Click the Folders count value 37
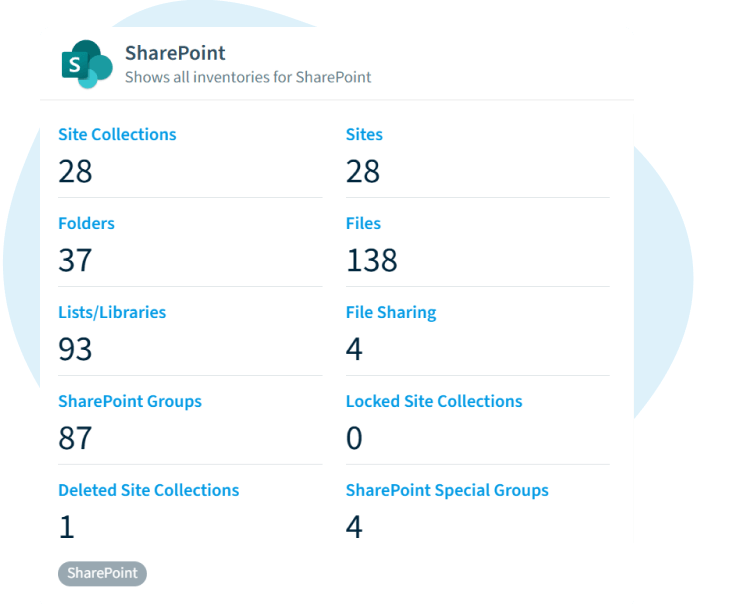This screenshot has width=734, height=604. point(75,260)
